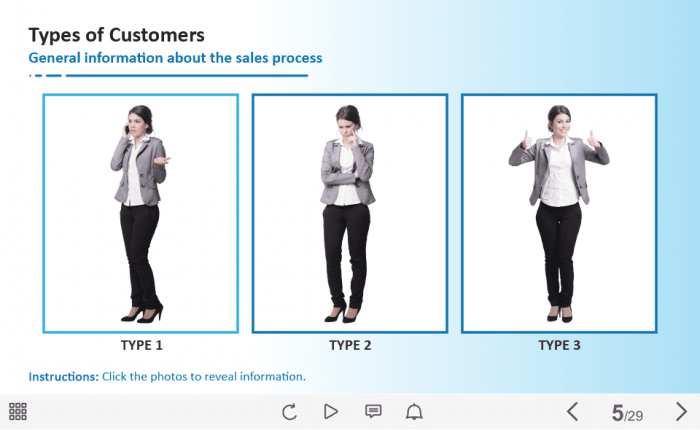Screen dimensions: 700x430
Task: Click the thinking woman with crossed arm
Action: tap(348, 214)
